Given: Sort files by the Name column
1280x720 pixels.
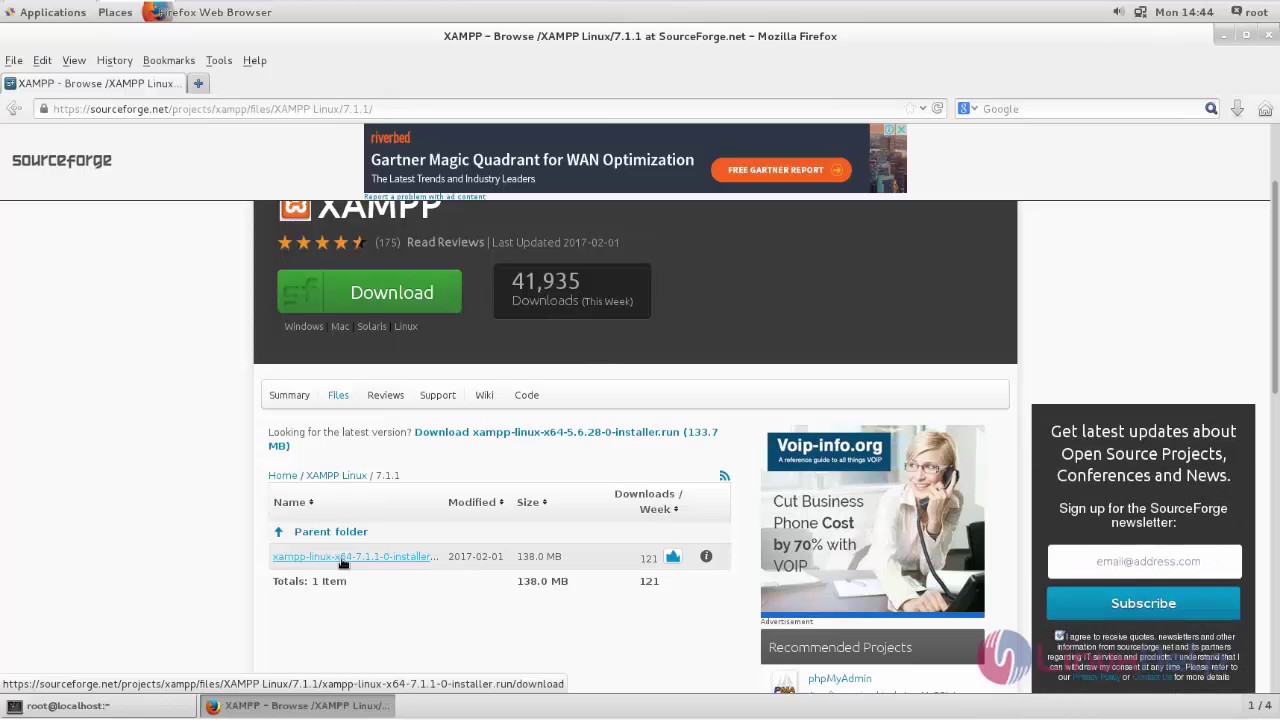Looking at the screenshot, I should (293, 502).
